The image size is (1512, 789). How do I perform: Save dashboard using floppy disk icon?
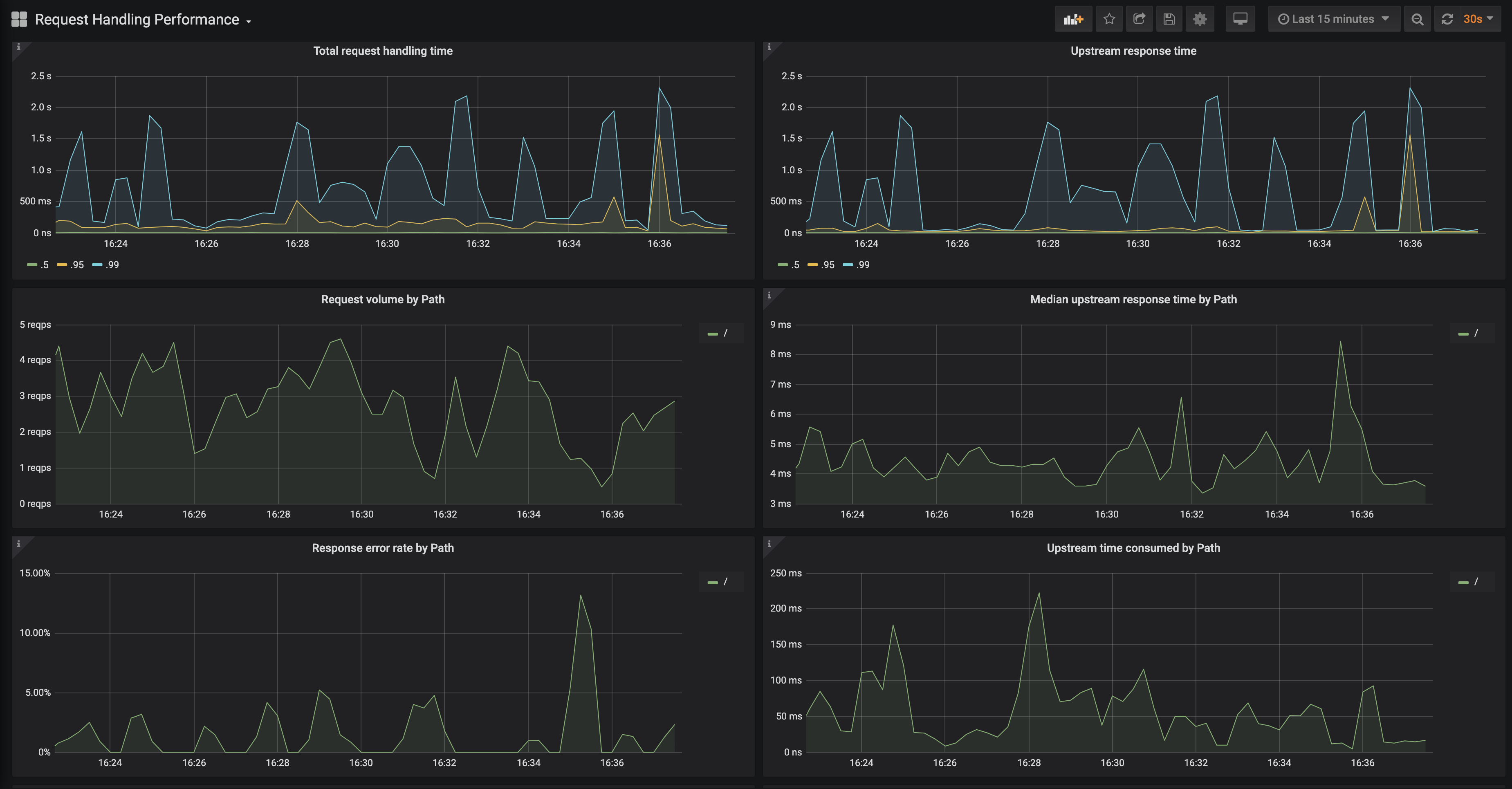tap(1169, 19)
